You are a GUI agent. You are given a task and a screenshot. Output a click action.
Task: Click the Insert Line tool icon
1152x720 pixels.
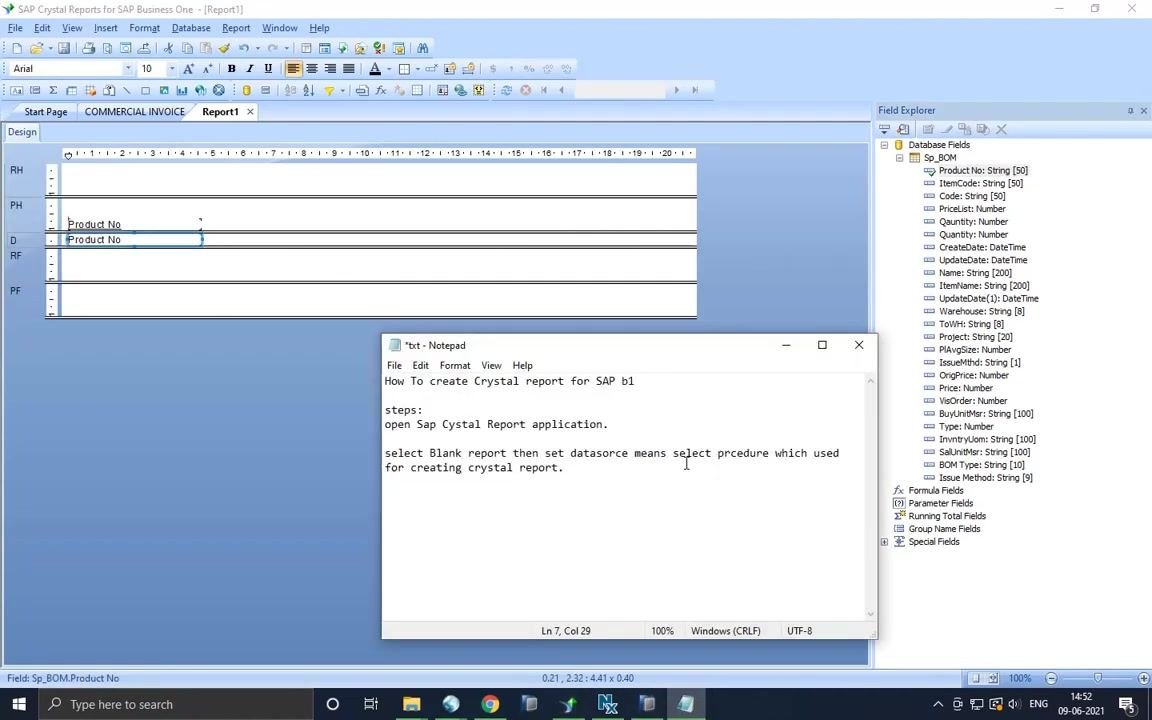(126, 90)
